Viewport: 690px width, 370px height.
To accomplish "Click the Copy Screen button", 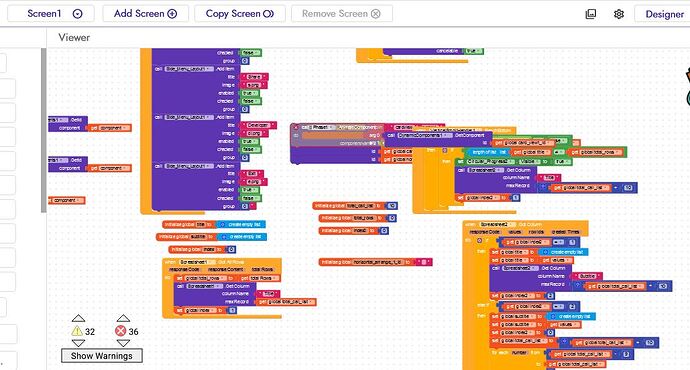I will (240, 14).
